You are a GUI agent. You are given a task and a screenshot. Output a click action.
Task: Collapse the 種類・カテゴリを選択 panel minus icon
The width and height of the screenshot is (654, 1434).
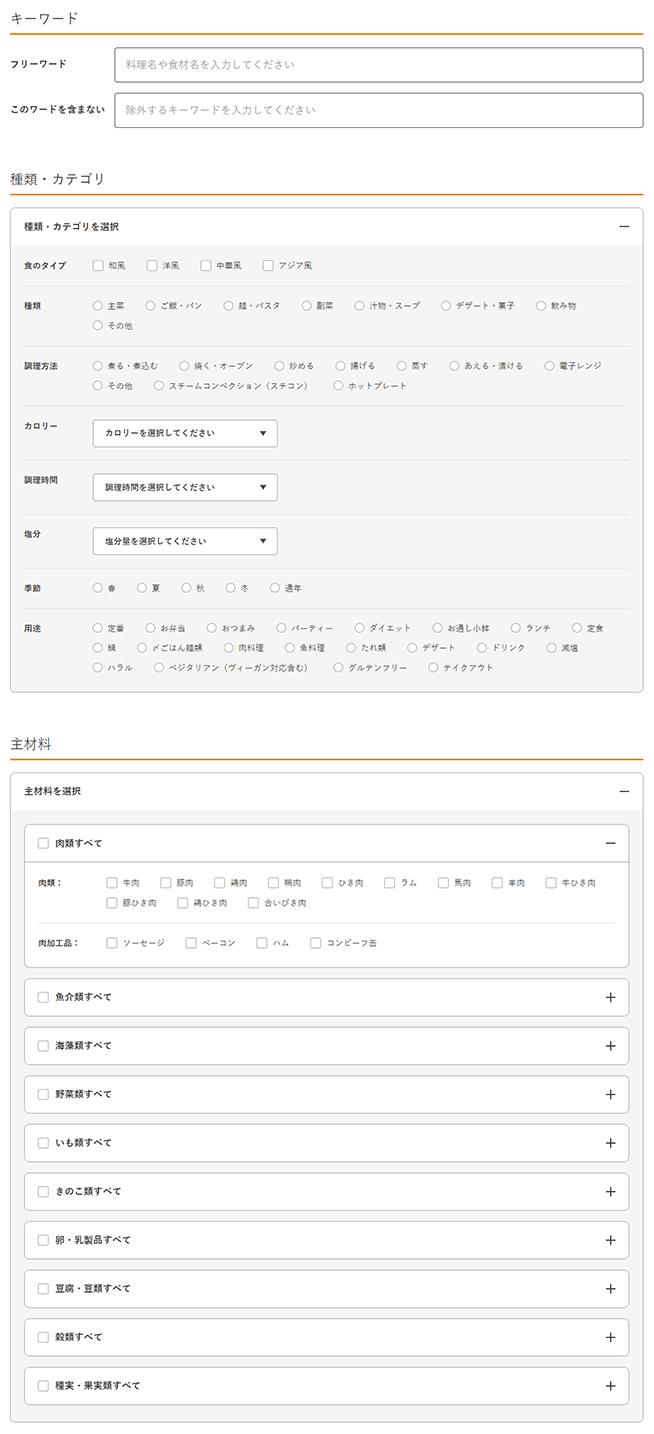tap(624, 227)
